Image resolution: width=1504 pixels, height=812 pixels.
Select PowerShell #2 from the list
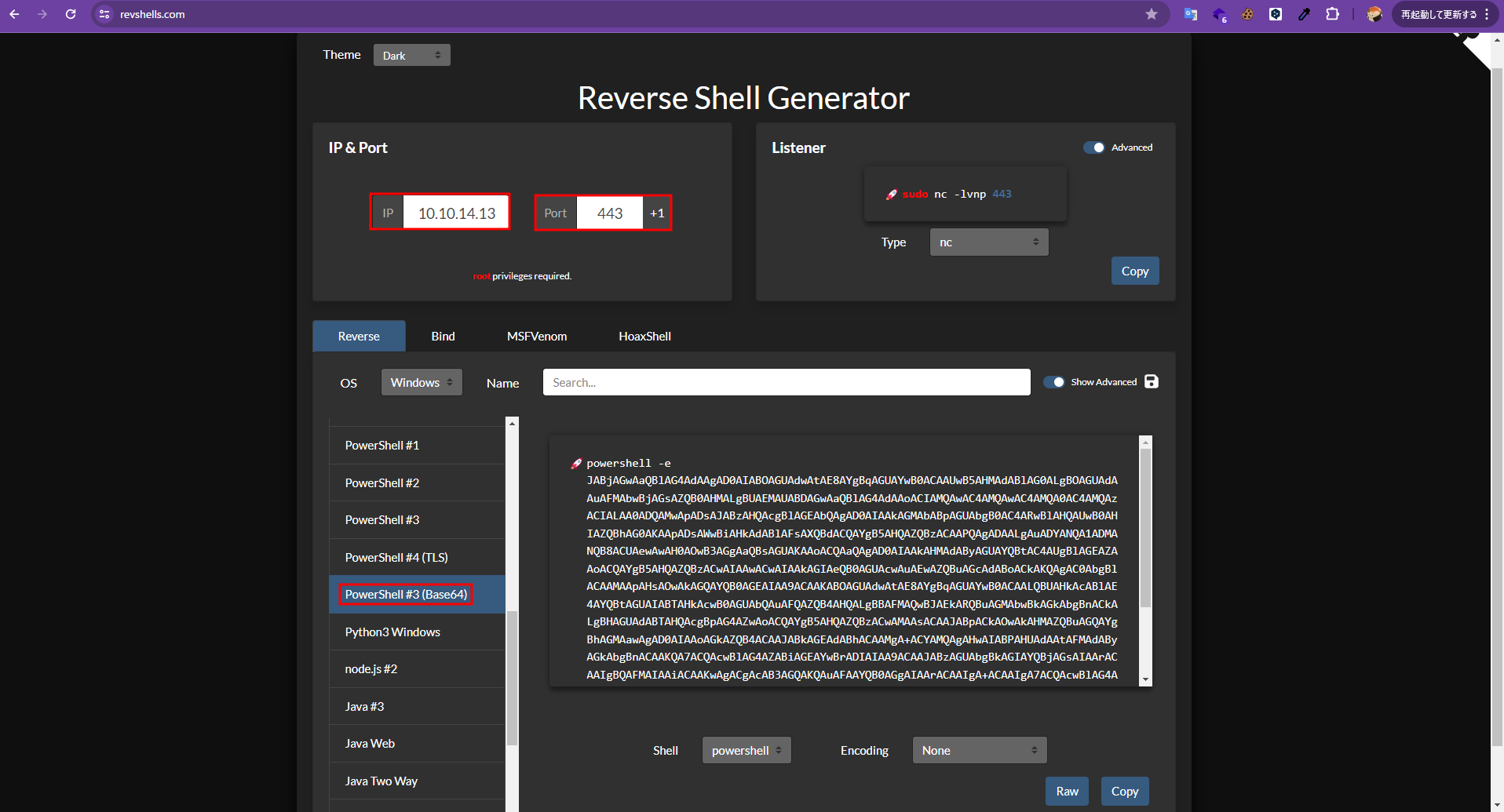pyautogui.click(x=417, y=482)
